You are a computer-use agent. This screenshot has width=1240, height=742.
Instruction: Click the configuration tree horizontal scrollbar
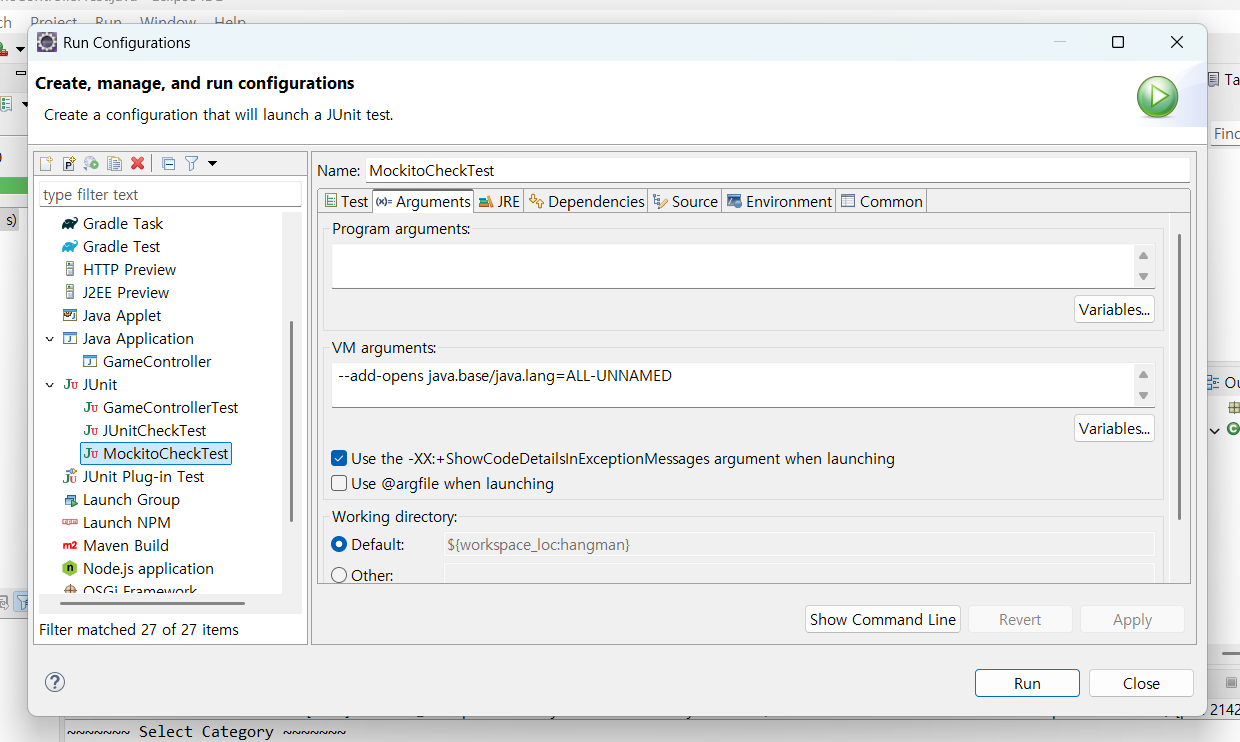tap(152, 603)
